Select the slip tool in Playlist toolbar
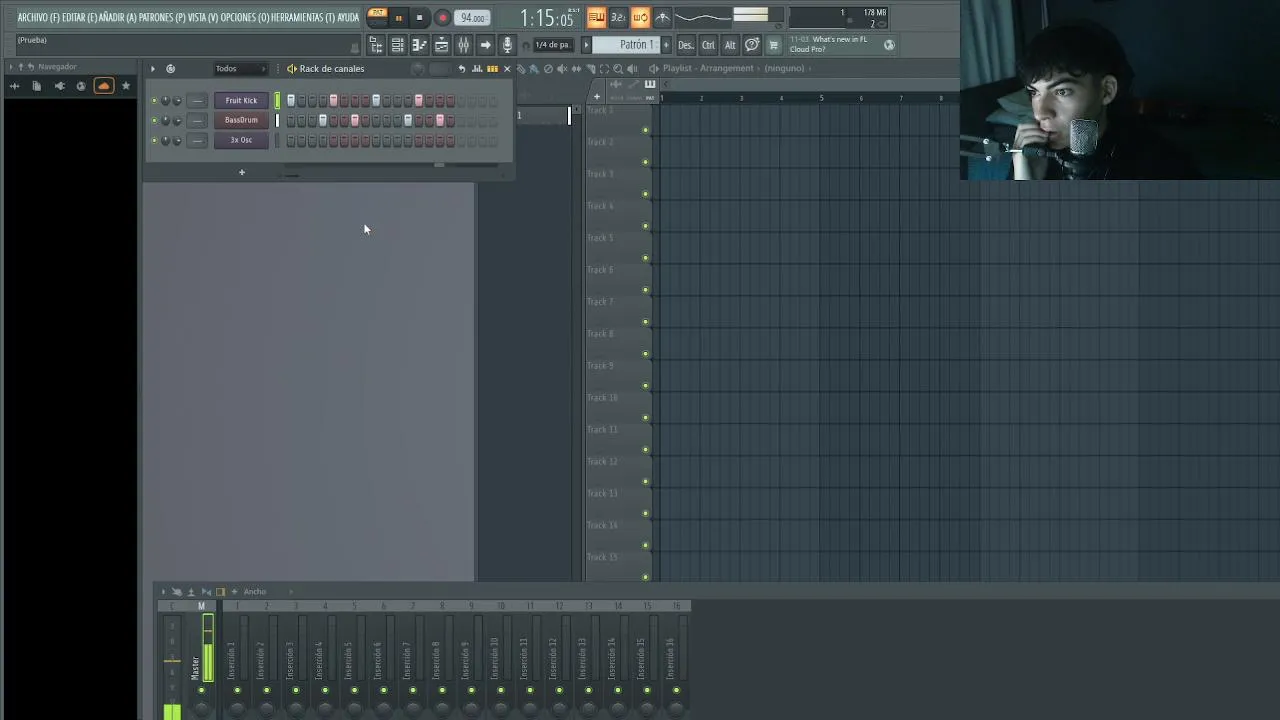This screenshot has height=720, width=1280. 577,68
